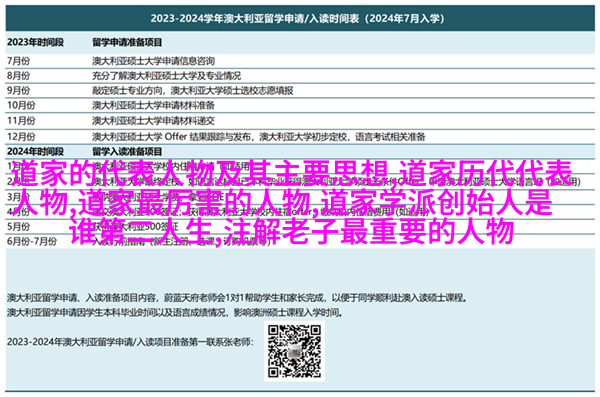This screenshot has height=397, width=600.
Task: Click the line "2023-2024年澳大利亚留学申请/入读项目准备第一联系张老师:"
Action: (x=130, y=341)
